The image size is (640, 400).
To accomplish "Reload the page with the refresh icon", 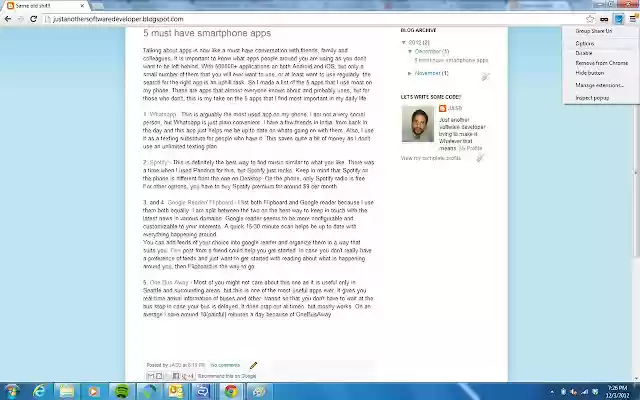I will pos(33,19).
